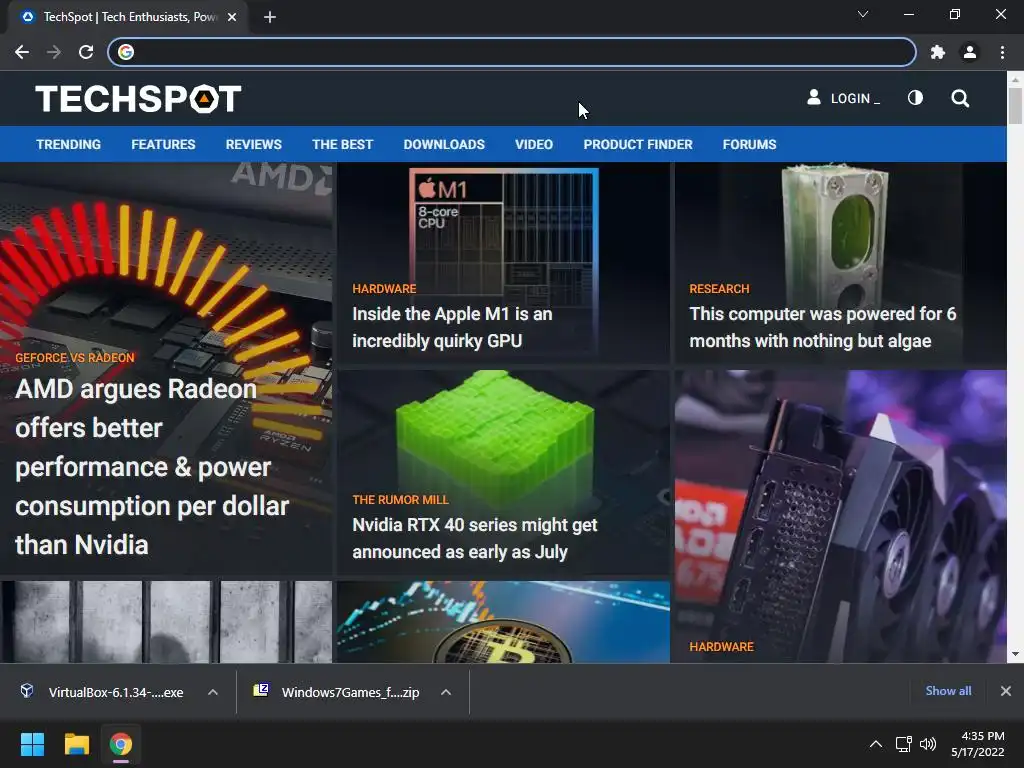Click the Bitcoin coin thumbnail
This screenshot has width=1024, height=768.
click(503, 622)
